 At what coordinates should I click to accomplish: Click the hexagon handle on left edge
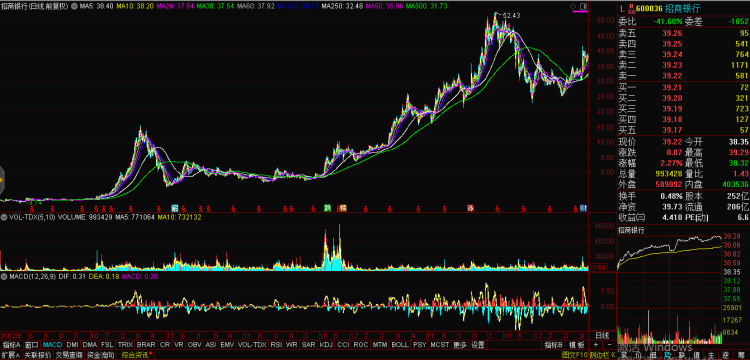1,180
